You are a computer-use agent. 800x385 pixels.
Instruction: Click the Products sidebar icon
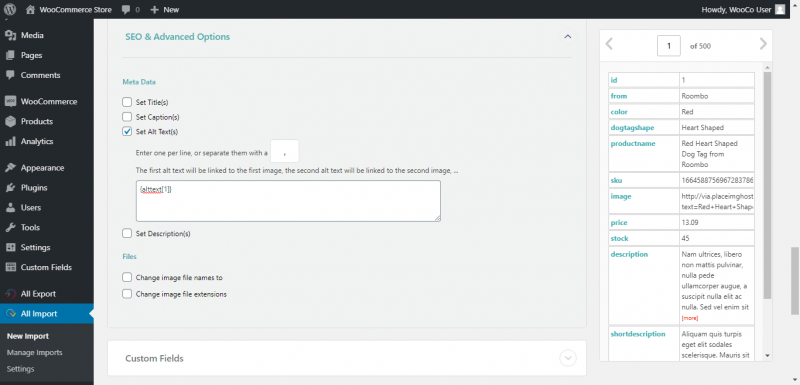(x=10, y=121)
